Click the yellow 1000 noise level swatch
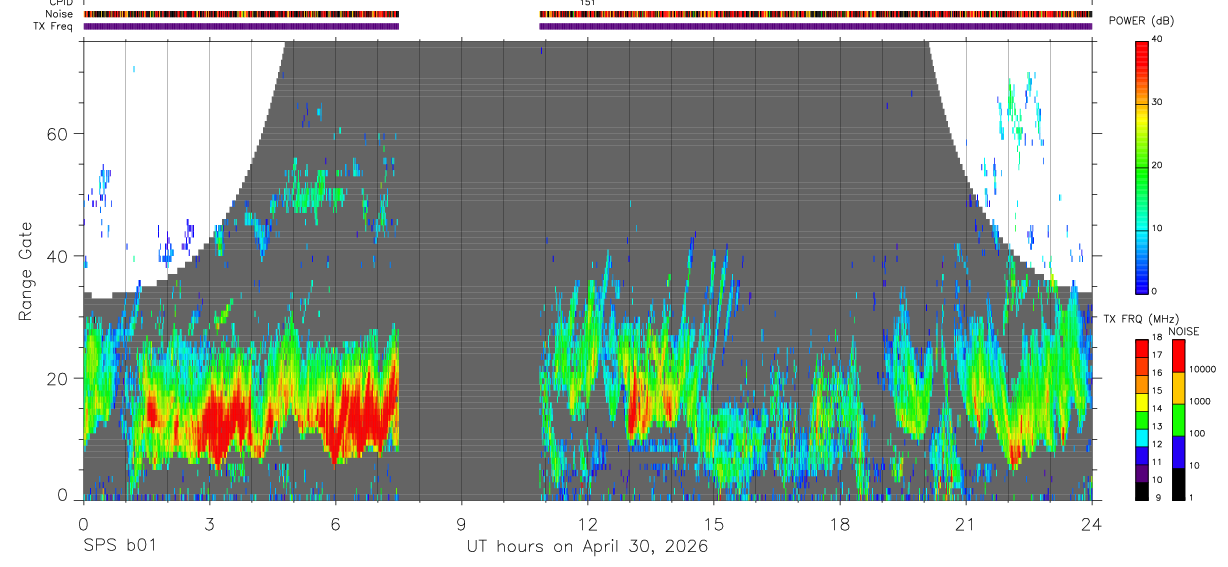 (1179, 387)
